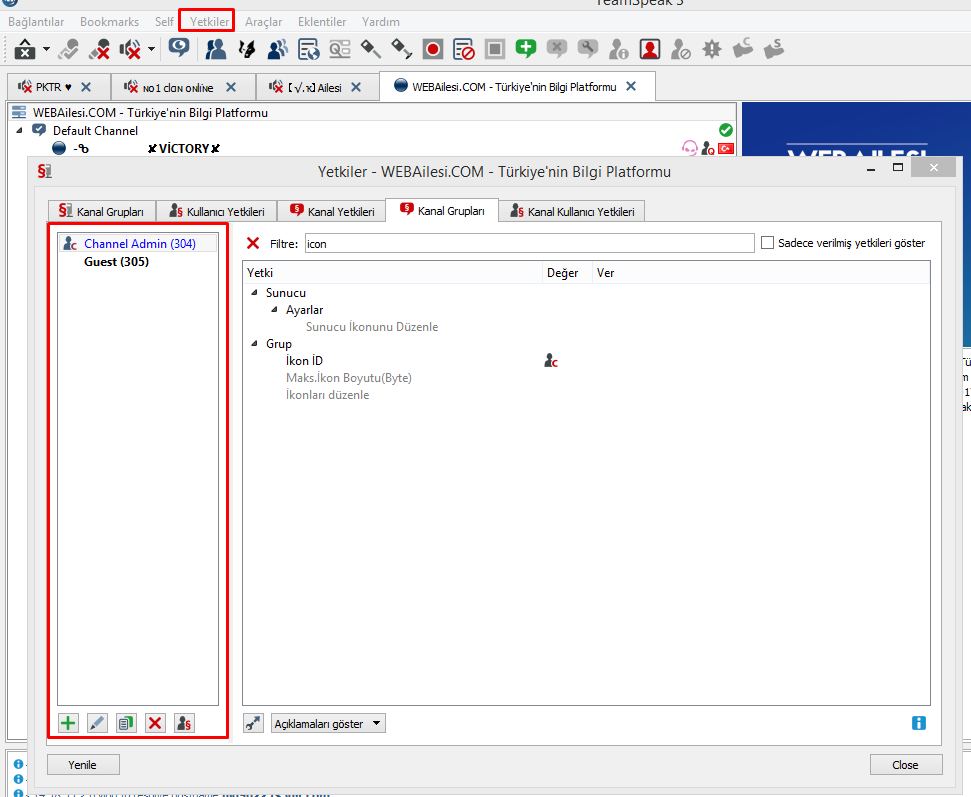Select VİCTORY user in channel tree
Image resolution: width=971 pixels, height=797 pixels.
[184, 149]
